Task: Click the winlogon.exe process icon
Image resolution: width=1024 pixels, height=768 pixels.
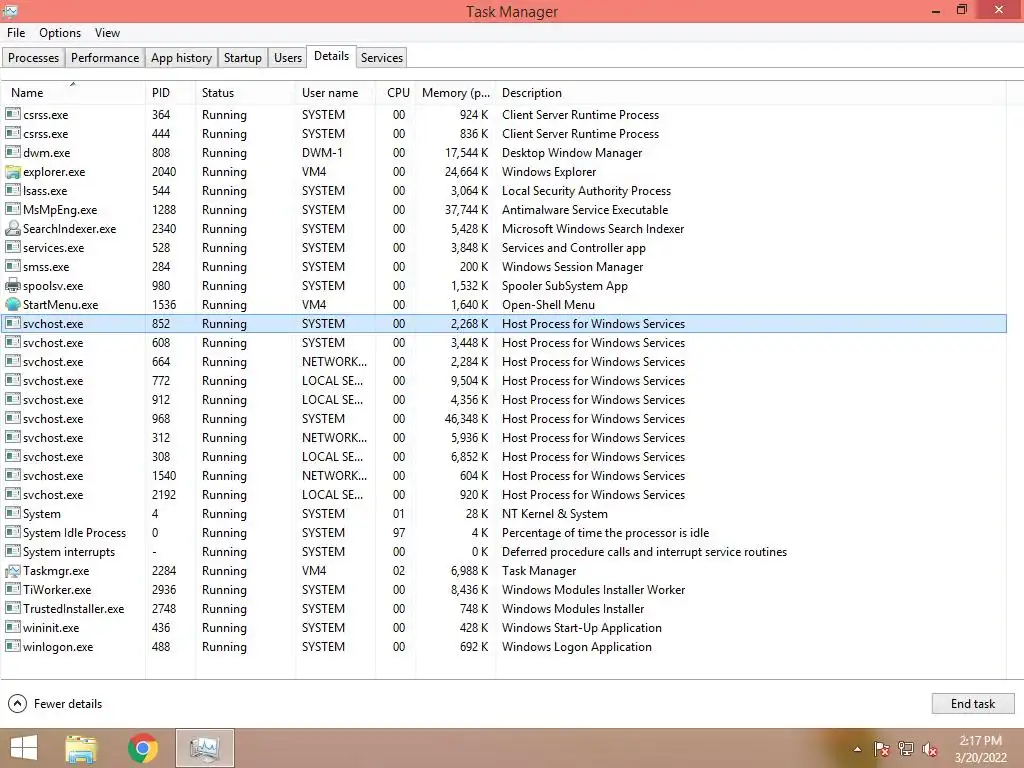Action: (x=12, y=647)
